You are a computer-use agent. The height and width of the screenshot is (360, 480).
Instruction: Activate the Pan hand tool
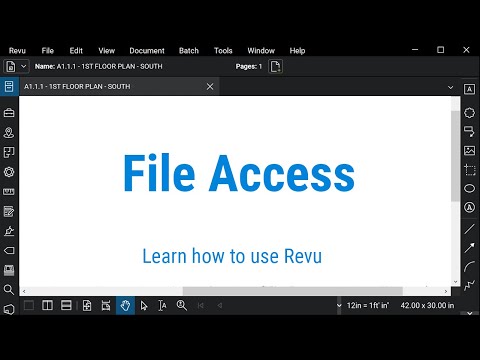pyautogui.click(x=125, y=305)
